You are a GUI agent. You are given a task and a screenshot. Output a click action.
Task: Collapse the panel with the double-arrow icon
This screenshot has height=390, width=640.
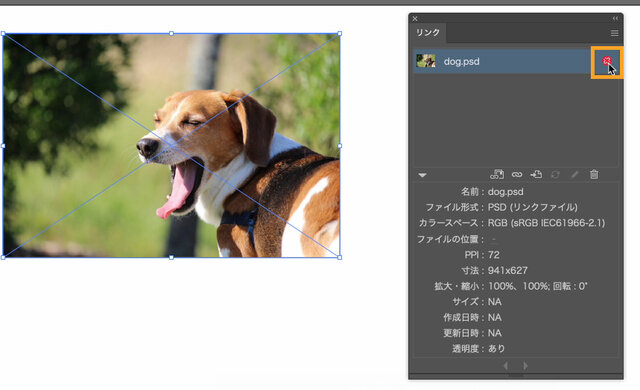615,18
